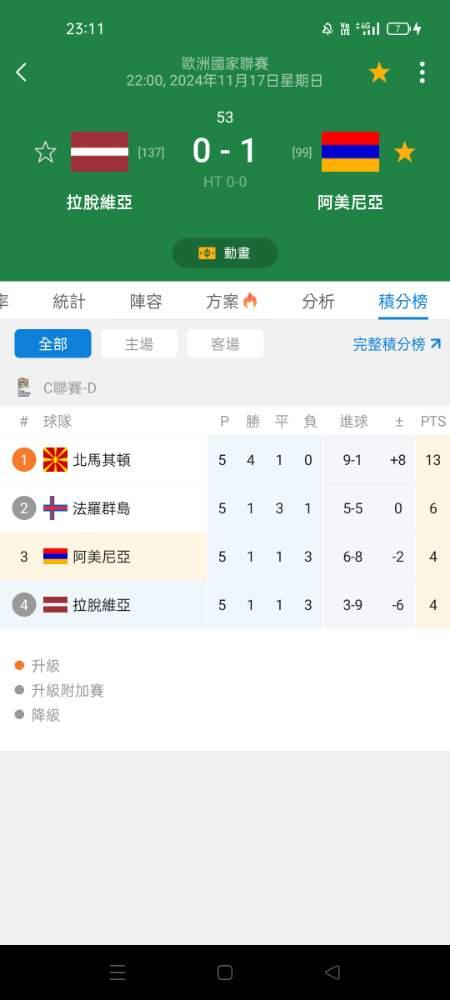
Task: Unfavorite Armenia with the filled star
Action: pos(405,152)
